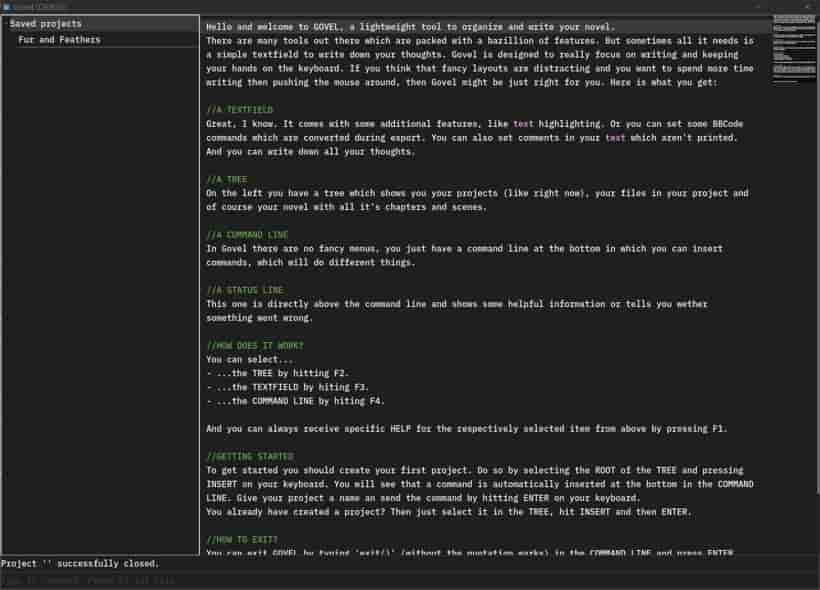
Task: Click the line mentioning TREE by hitting F2
Action: (277, 373)
